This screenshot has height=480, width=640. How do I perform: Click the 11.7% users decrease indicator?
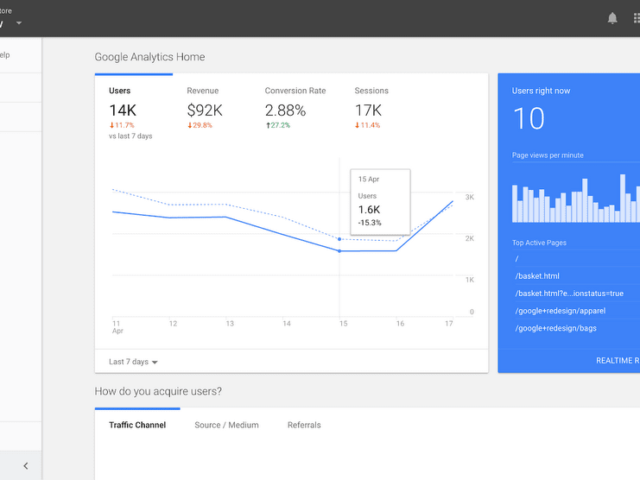[x=122, y=125]
